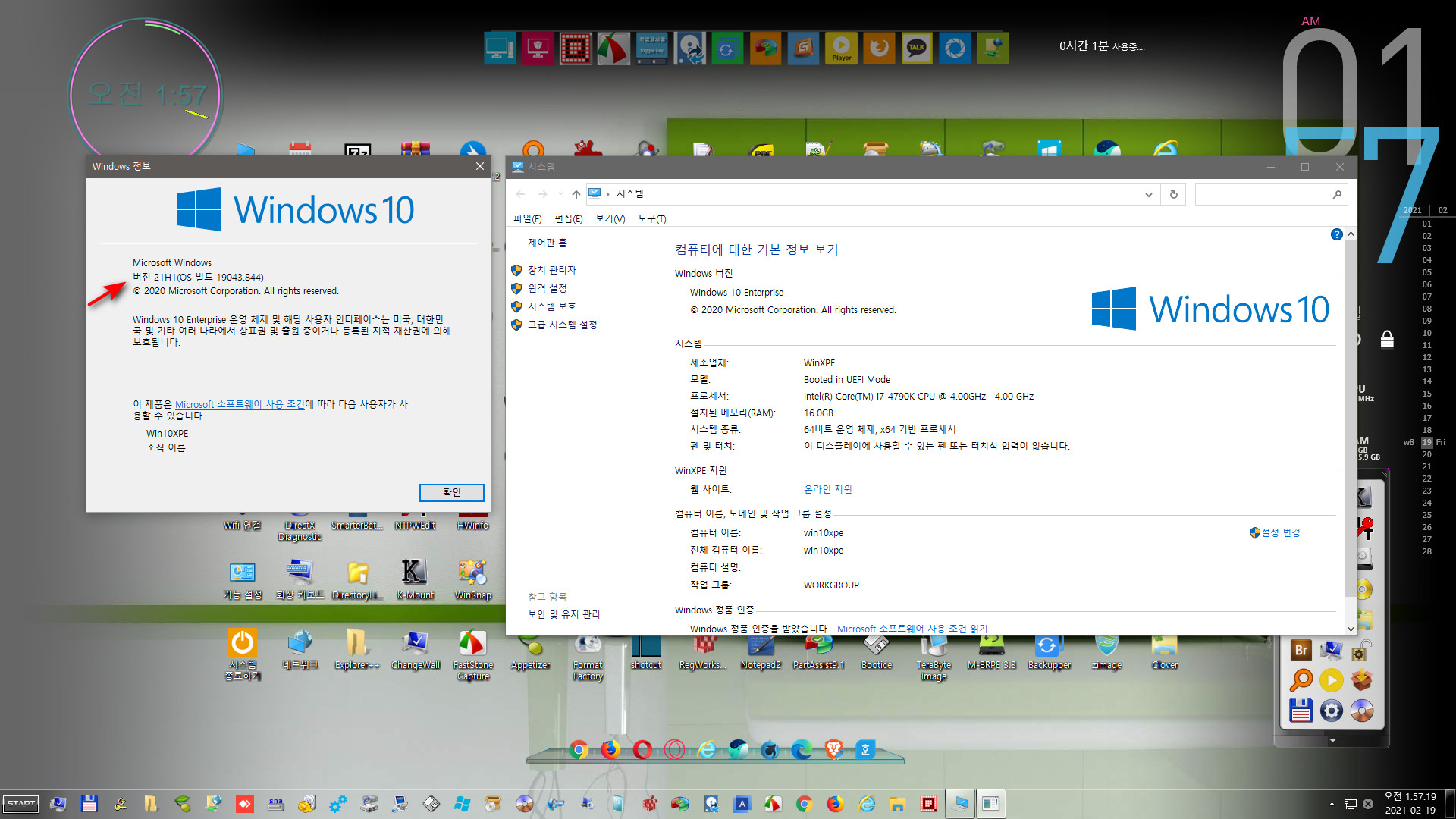Image resolution: width=1456 pixels, height=819 pixels.
Task: Click the System window vertical scrollbar
Action: 1351,417
